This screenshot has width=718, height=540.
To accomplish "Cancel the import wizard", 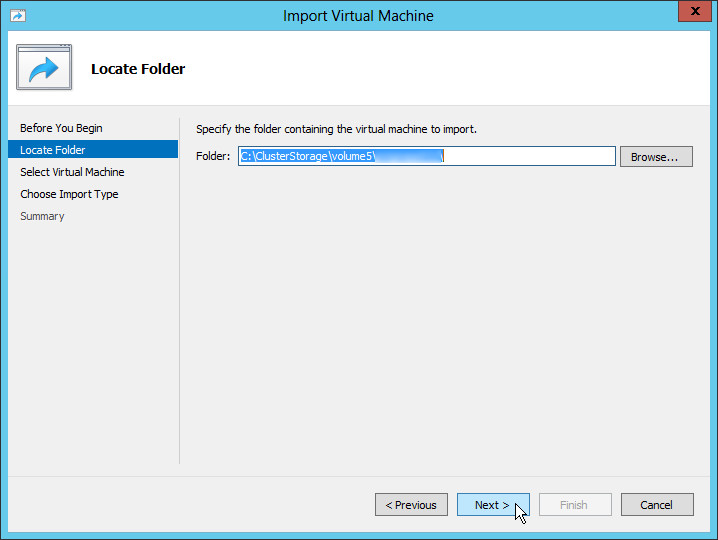I will pyautogui.click(x=656, y=505).
